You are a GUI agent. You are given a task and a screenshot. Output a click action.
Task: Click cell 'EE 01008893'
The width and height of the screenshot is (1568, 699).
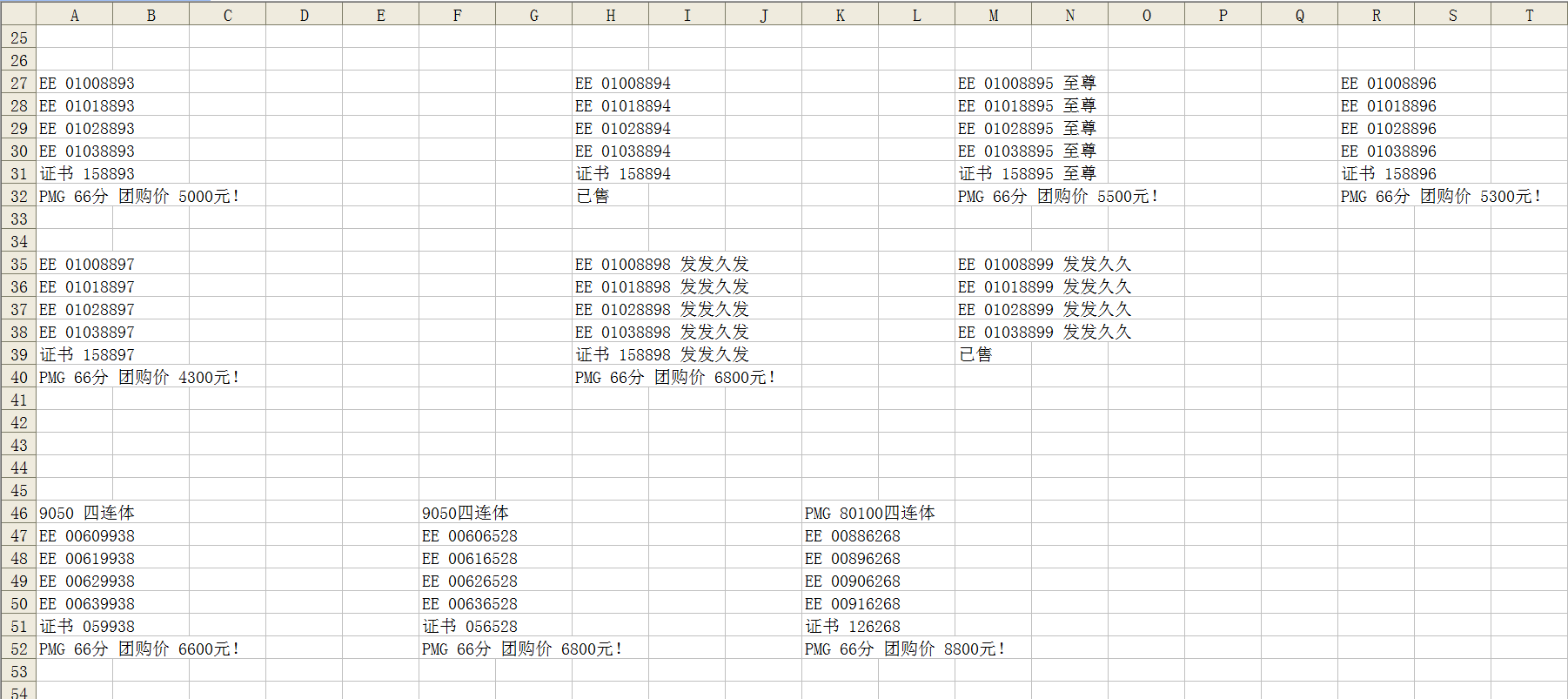coord(87,83)
